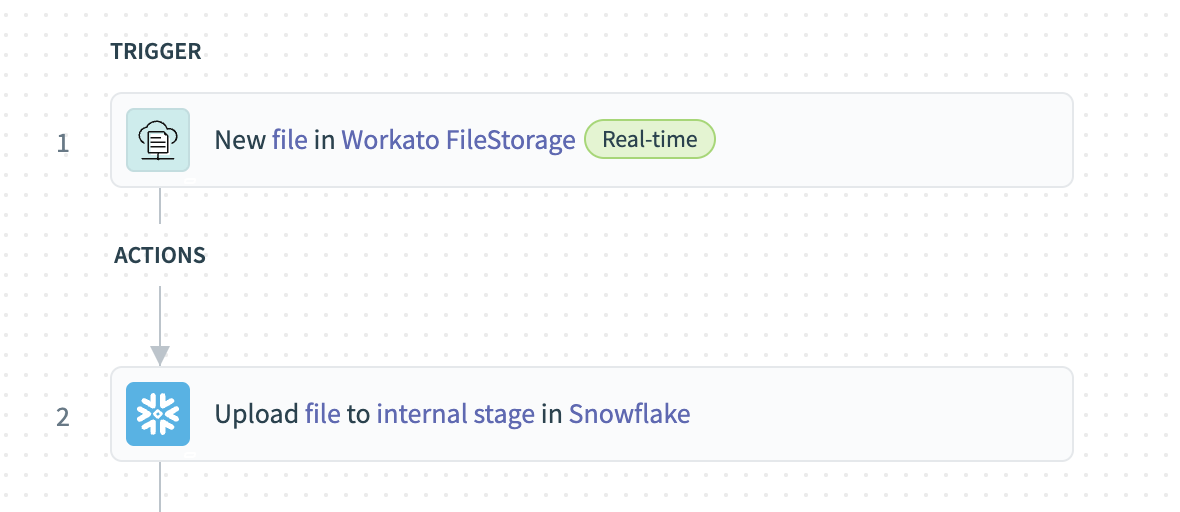1180x512 pixels.
Task: Open the "internal stage" link
Action: point(456,414)
